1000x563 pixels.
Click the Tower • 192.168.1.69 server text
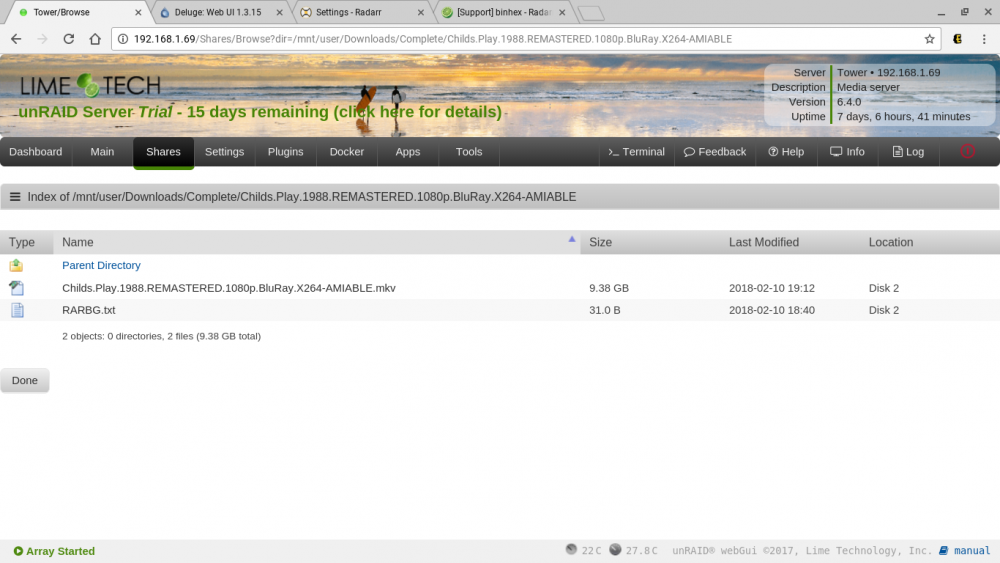[888, 73]
